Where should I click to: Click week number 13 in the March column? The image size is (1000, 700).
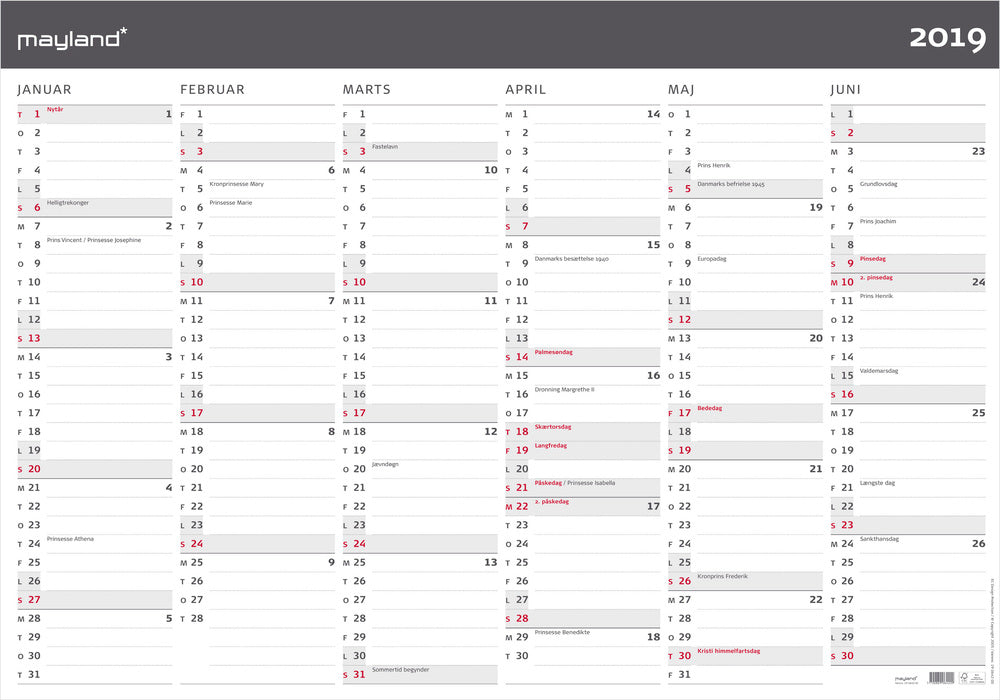pyautogui.click(x=490, y=562)
